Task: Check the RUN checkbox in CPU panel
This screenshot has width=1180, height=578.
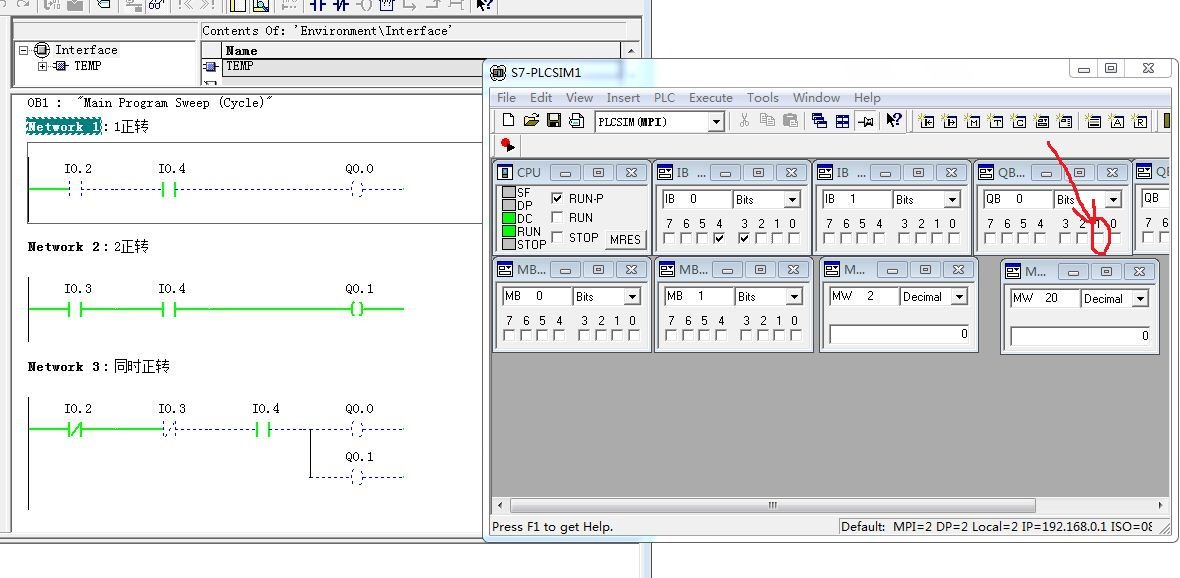Action: click(x=557, y=218)
